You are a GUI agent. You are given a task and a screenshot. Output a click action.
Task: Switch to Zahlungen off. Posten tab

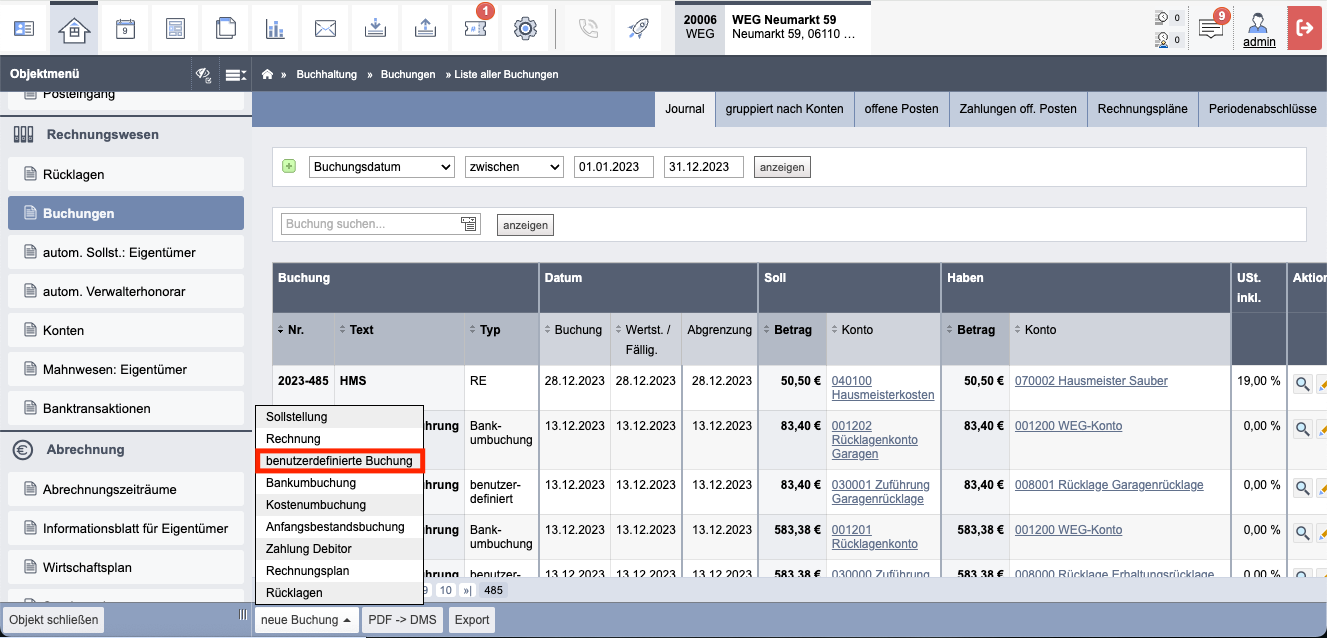(x=1018, y=109)
